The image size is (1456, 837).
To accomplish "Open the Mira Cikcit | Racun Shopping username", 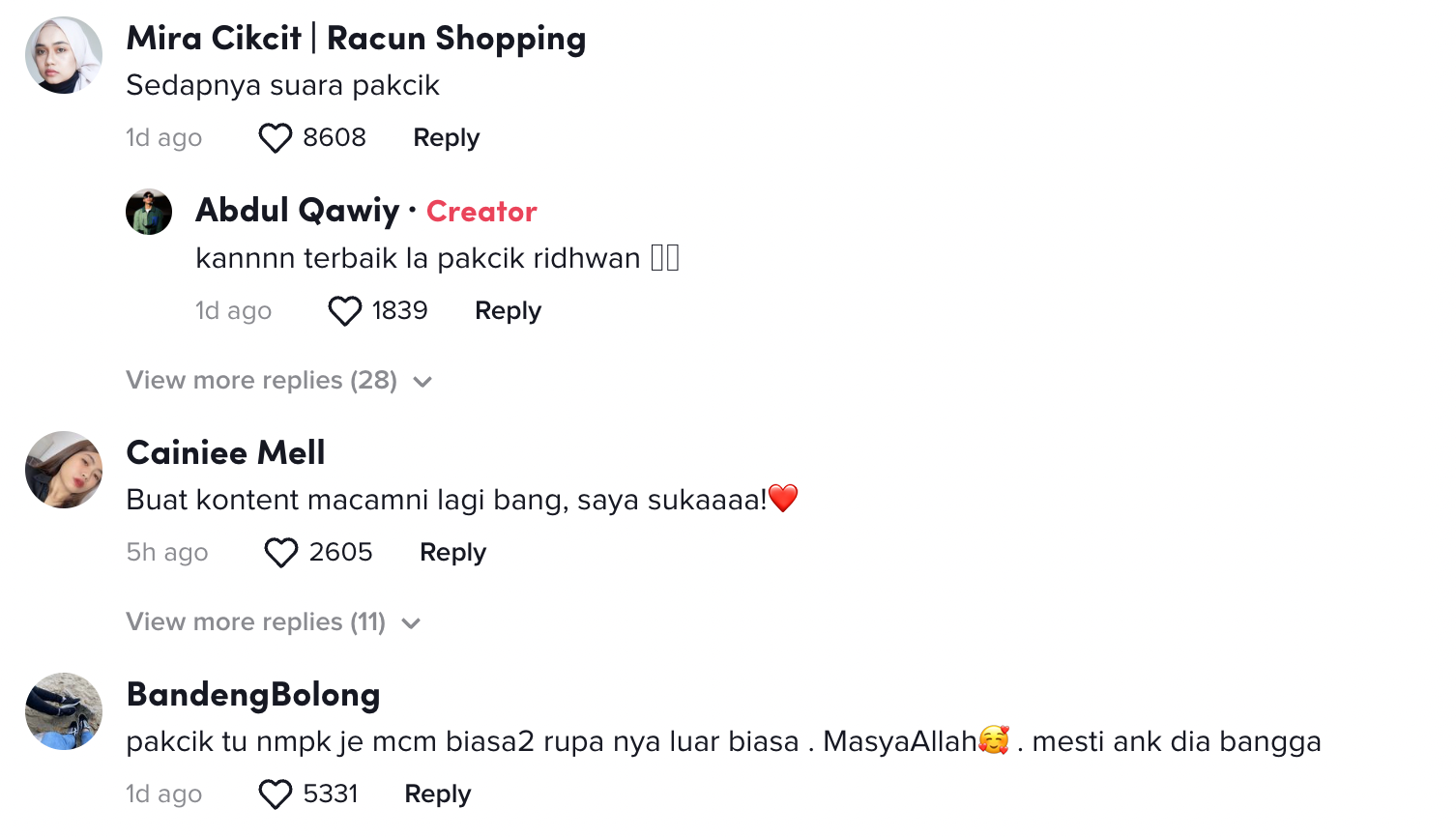I will pos(356,39).
